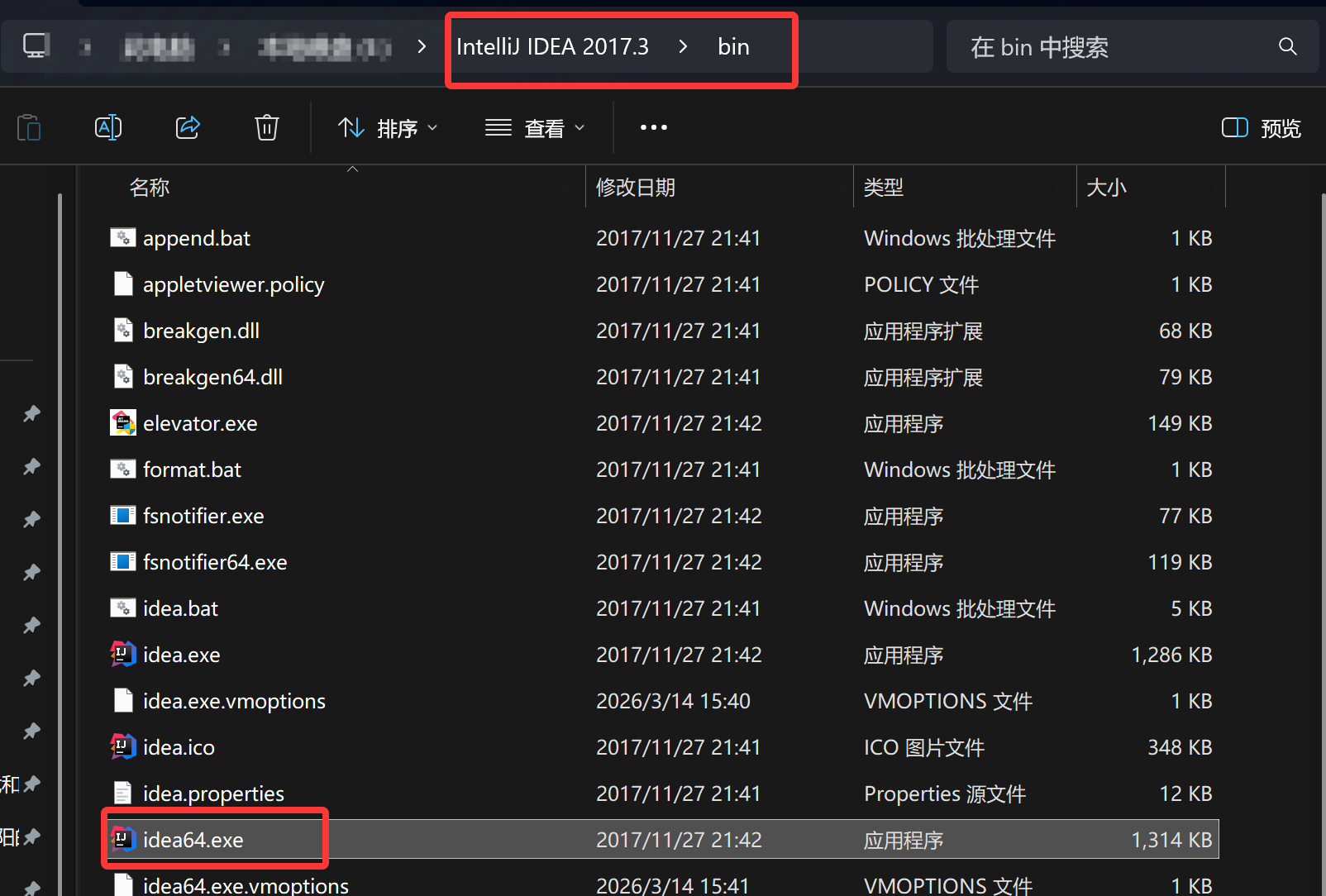Select the fsnotifier64.exe file name
This screenshot has height=896, width=1326.
pyautogui.click(x=215, y=562)
